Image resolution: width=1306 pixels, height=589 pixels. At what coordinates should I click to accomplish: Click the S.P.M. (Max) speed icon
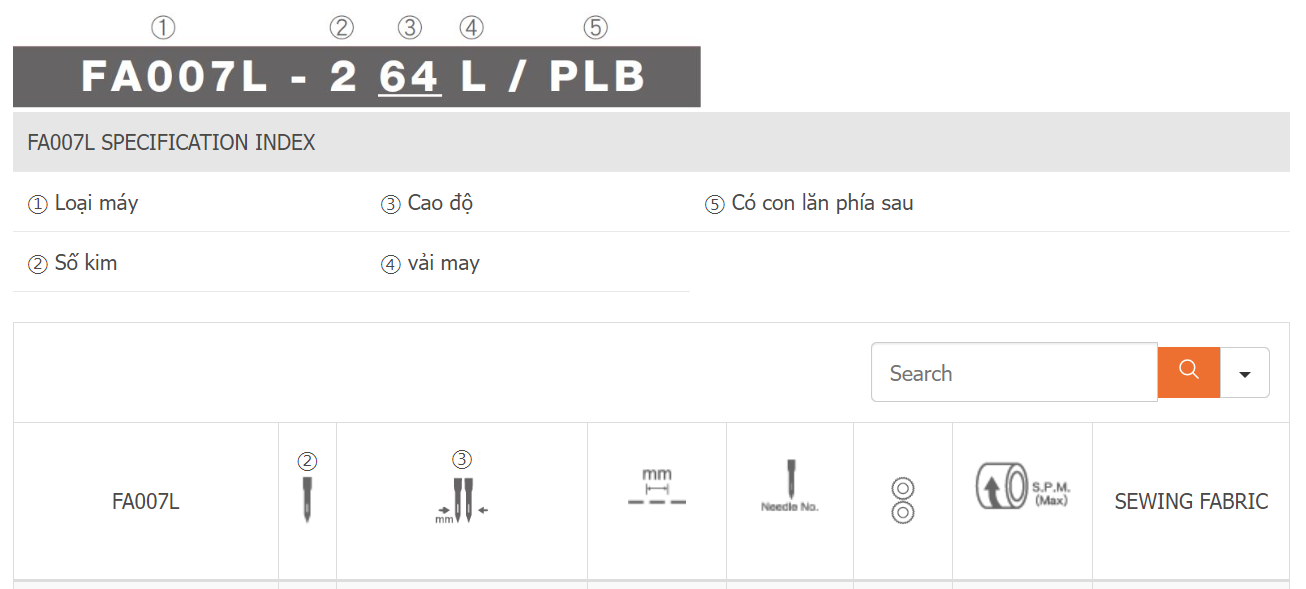coord(1021,487)
